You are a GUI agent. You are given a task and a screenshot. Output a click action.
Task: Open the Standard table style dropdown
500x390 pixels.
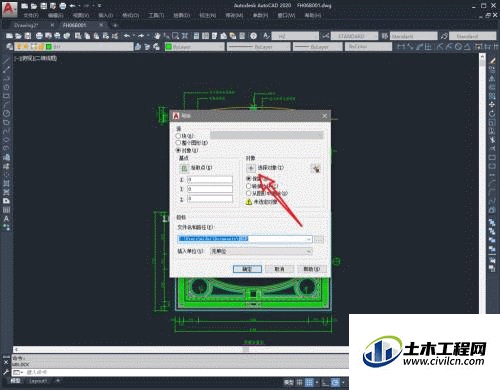tap(414, 36)
